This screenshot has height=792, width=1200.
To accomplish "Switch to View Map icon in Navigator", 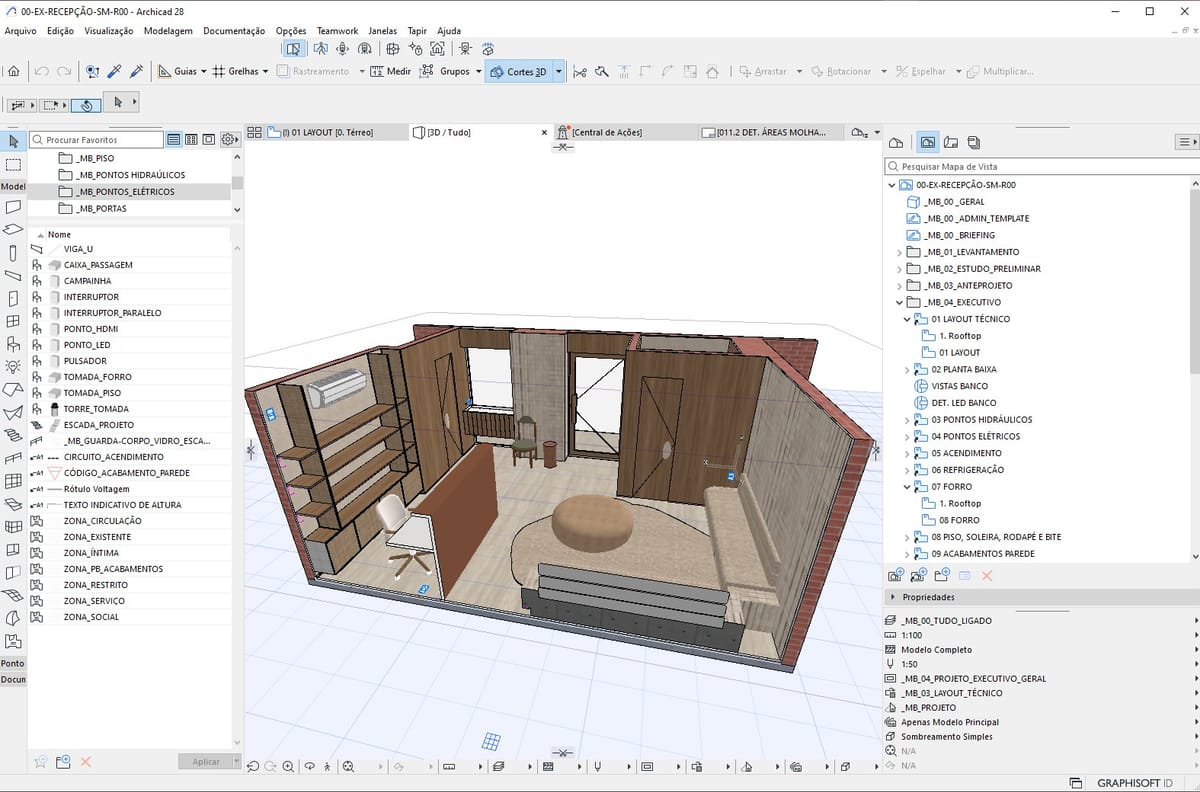I will 928,142.
